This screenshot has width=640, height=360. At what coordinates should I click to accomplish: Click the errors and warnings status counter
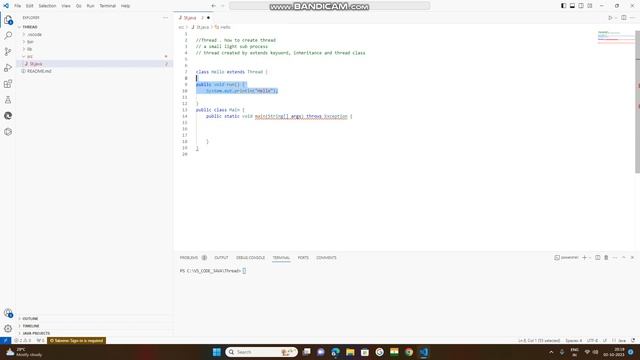coord(22,340)
